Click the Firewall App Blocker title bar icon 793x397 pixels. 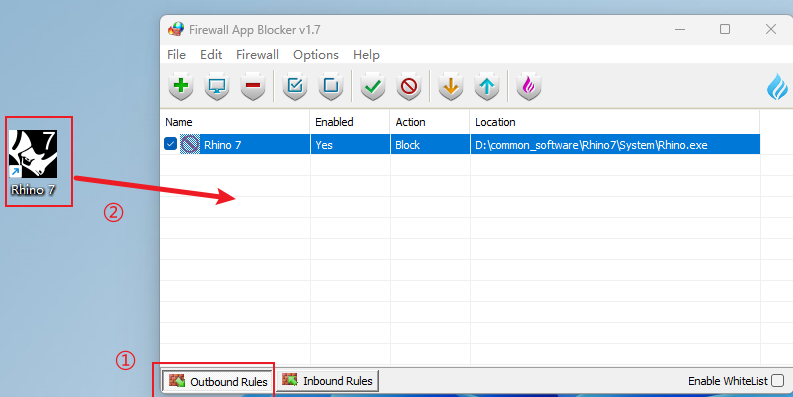tap(175, 29)
